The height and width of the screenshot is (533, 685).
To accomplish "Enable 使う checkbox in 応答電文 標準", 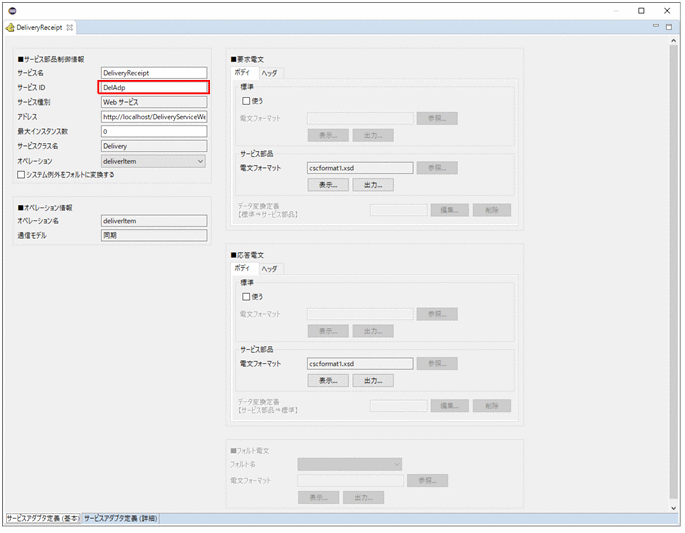I will [246, 297].
